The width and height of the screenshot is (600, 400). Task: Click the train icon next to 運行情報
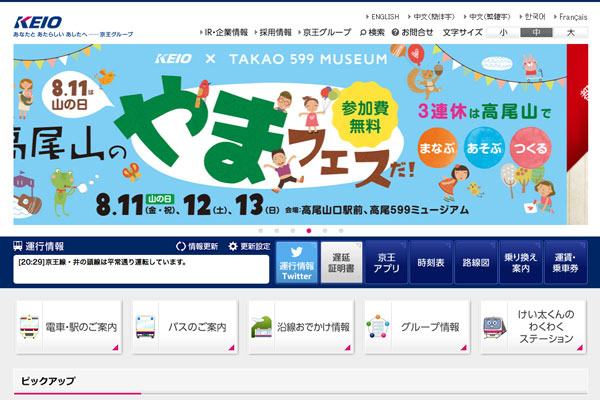tap(18, 246)
